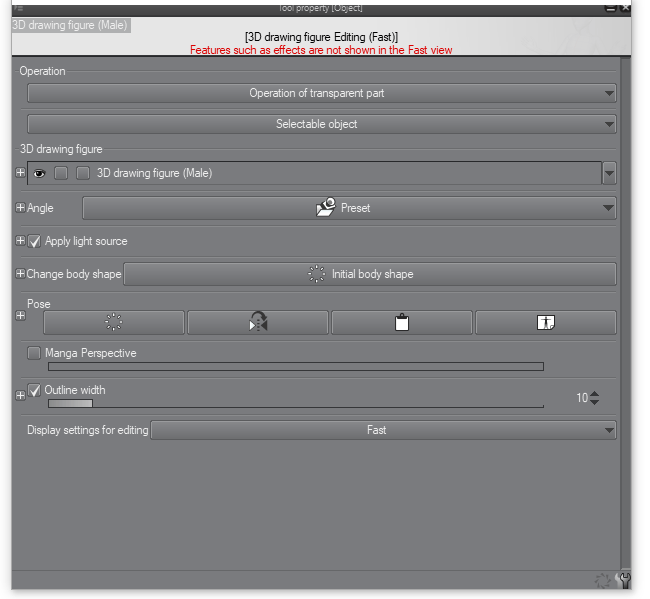
Task: Minimize the Tool property panel
Action: click(610, 8)
